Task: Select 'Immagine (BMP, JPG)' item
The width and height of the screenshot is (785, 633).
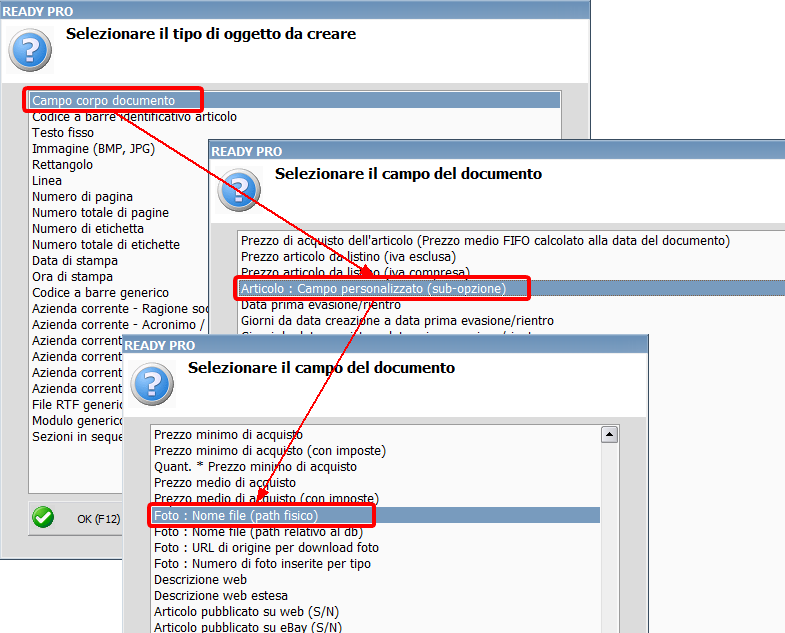Action: pos(94,149)
